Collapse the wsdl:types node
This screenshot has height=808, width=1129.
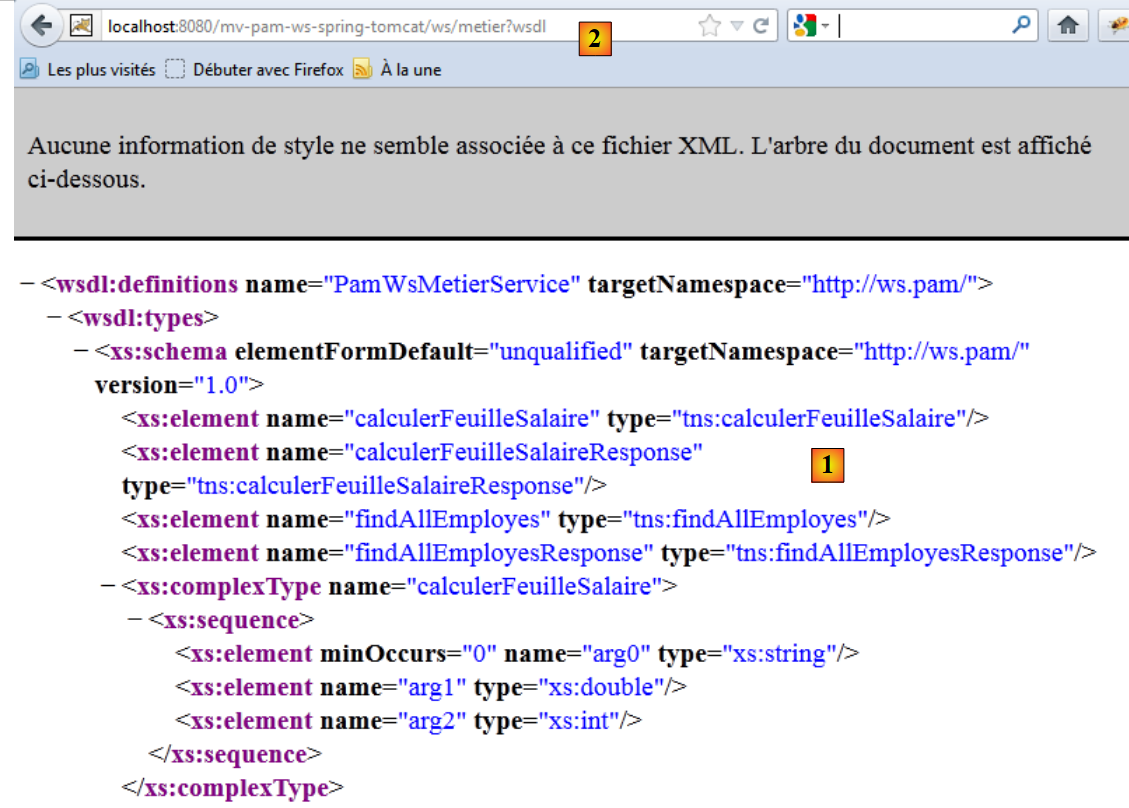[x=55, y=318]
